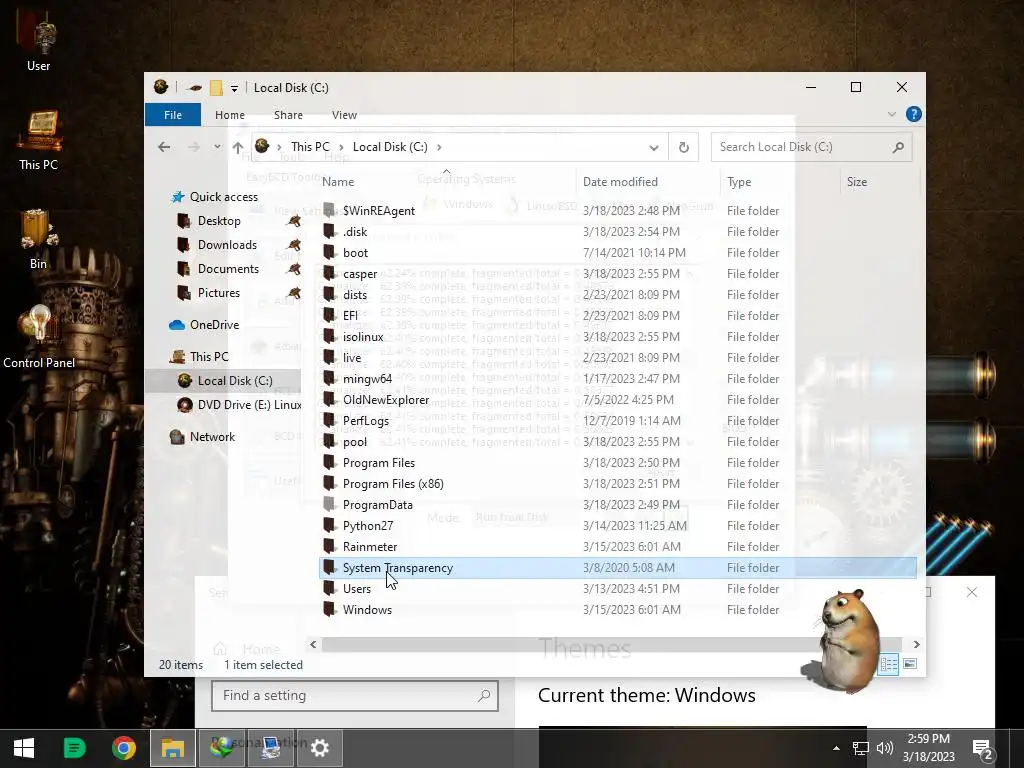Open the notification center icon
This screenshot has height=768, width=1024.
[x=983, y=748]
